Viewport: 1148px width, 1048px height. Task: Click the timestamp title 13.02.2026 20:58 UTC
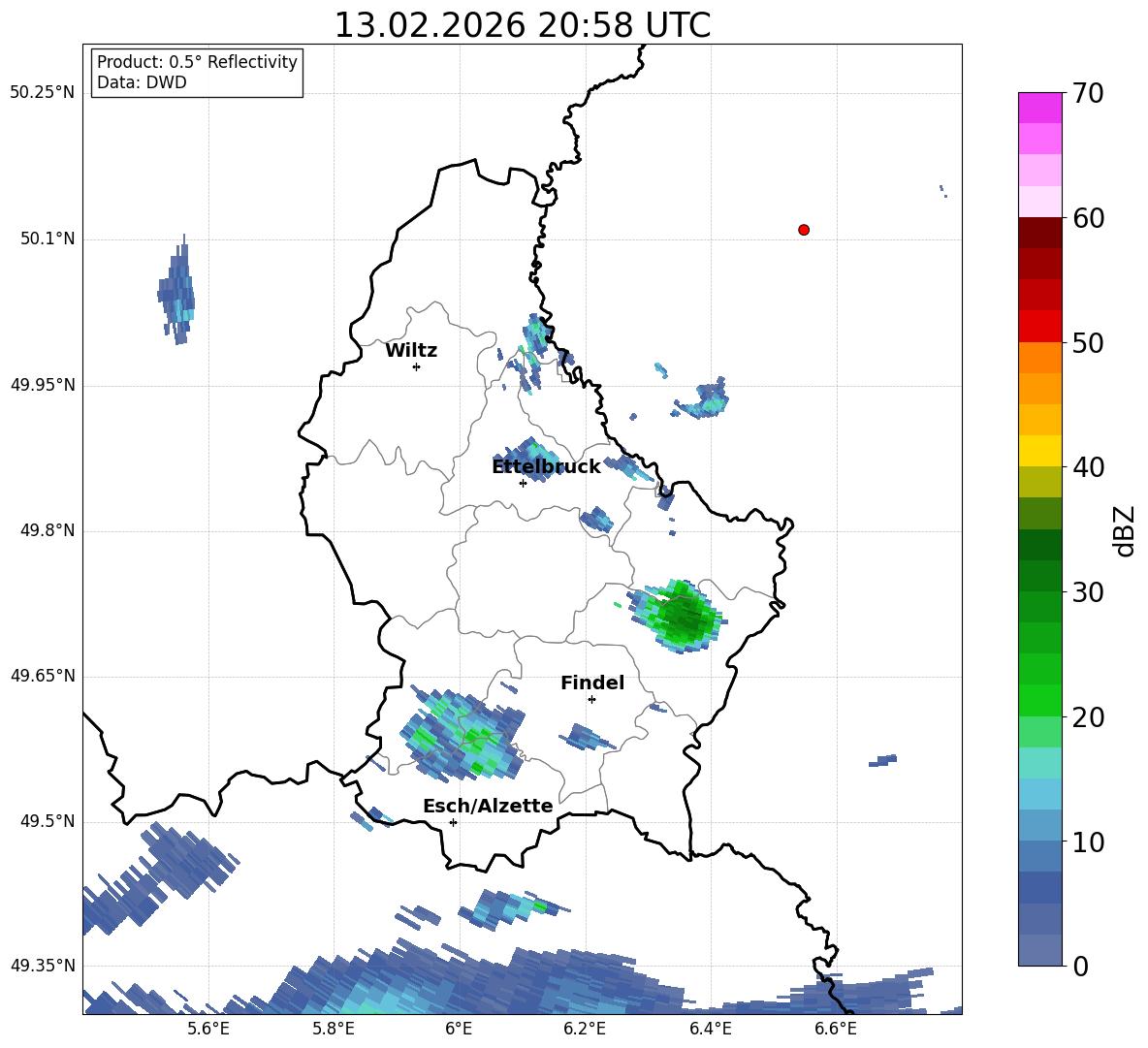[522, 25]
